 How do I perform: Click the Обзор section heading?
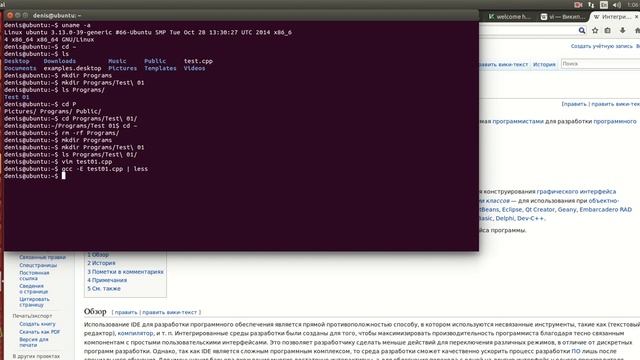coord(95,312)
